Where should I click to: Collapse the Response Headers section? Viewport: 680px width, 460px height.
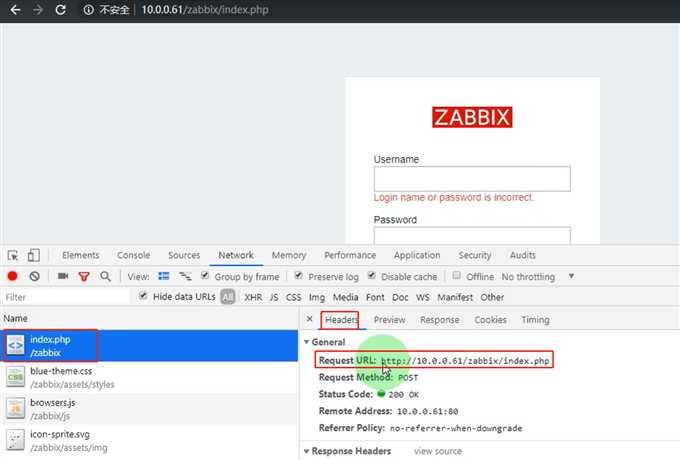point(307,451)
